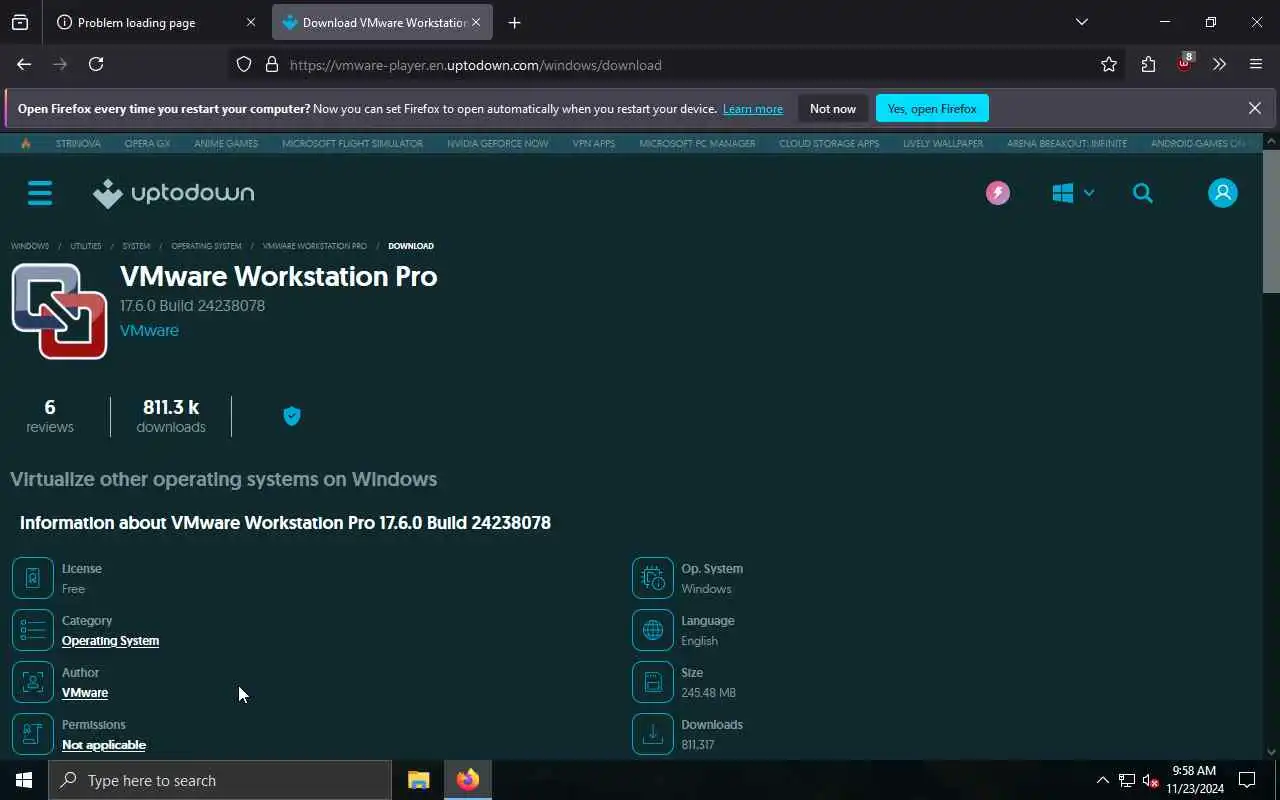The width and height of the screenshot is (1280, 800).
Task: Open the Learn more link
Action: [753, 109]
